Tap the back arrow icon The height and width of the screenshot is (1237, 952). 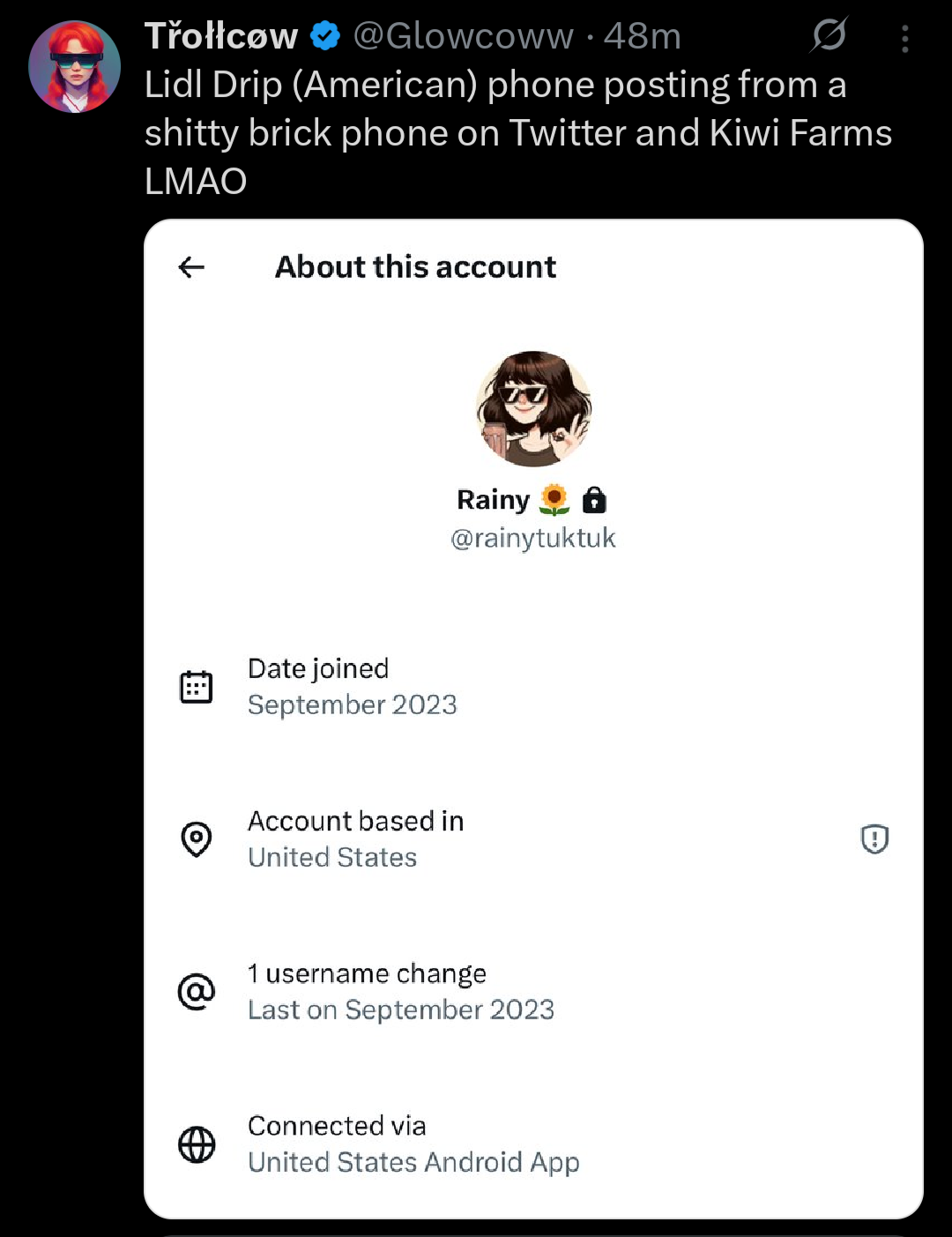point(191,267)
